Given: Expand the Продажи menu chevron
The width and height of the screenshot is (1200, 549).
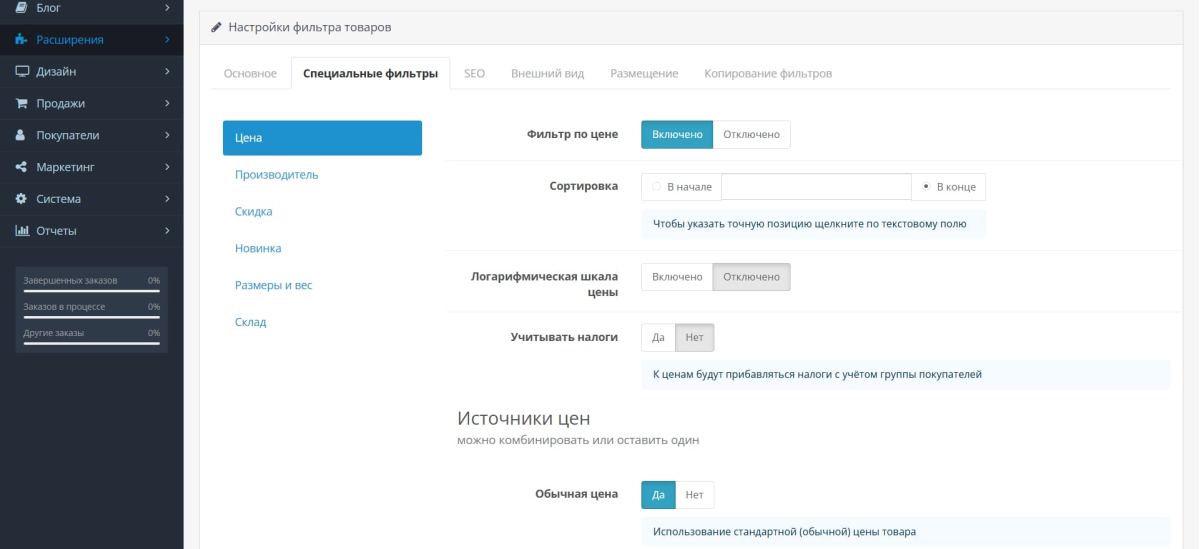Looking at the screenshot, I should point(167,103).
